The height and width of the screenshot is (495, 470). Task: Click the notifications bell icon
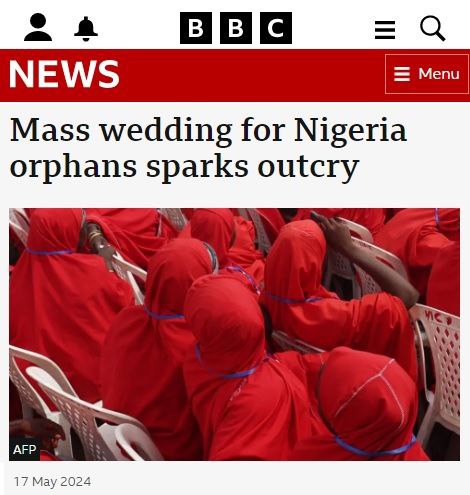coord(86,29)
